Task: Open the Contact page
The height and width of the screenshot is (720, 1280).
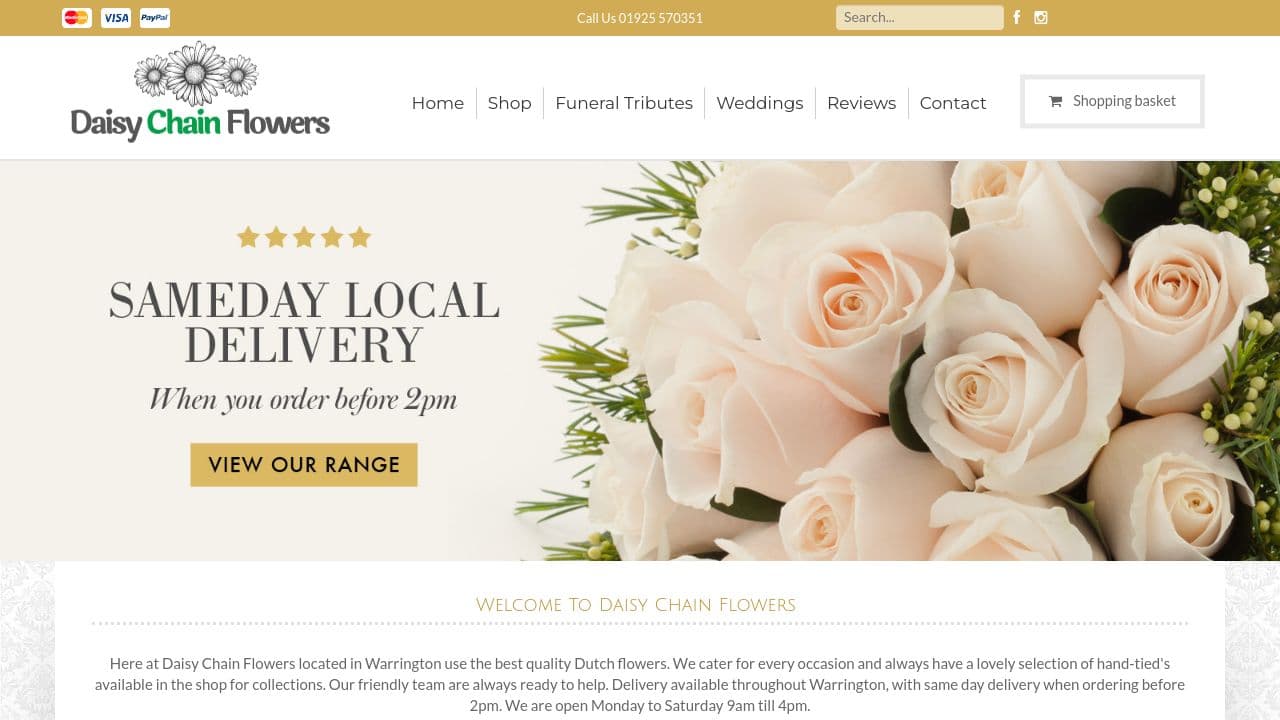Action: point(953,103)
